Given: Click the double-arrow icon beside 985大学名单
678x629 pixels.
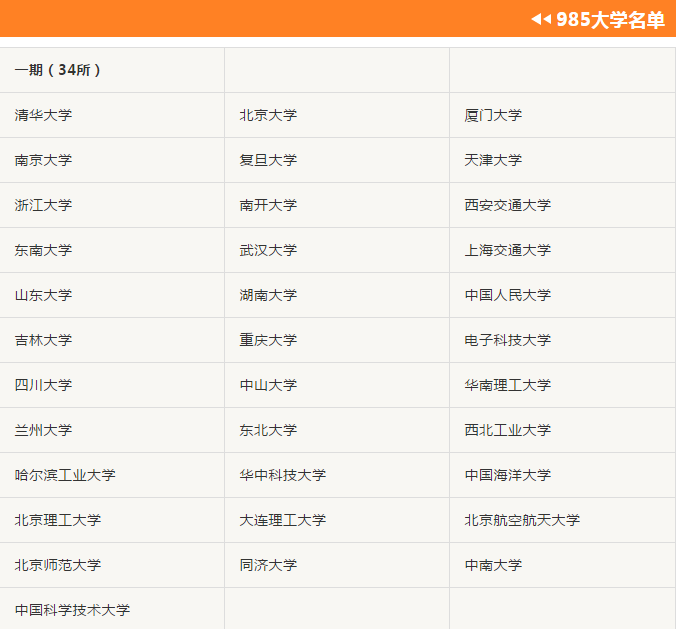Looking at the screenshot, I should coord(541,19).
